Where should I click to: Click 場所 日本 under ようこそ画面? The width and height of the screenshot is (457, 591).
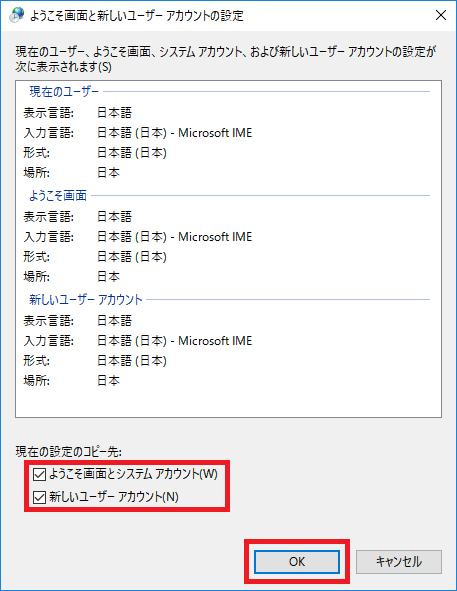pos(109,277)
